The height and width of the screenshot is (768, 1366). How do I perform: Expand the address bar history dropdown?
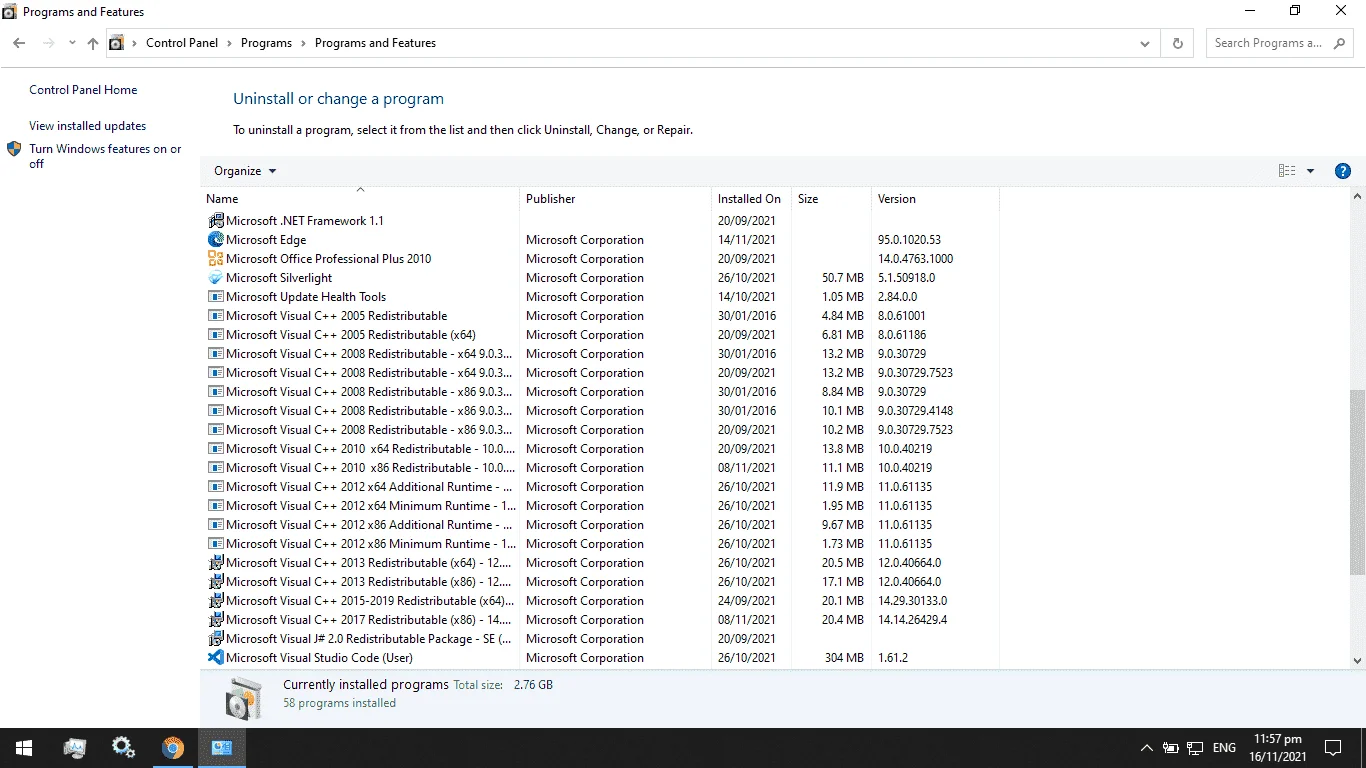click(1145, 43)
